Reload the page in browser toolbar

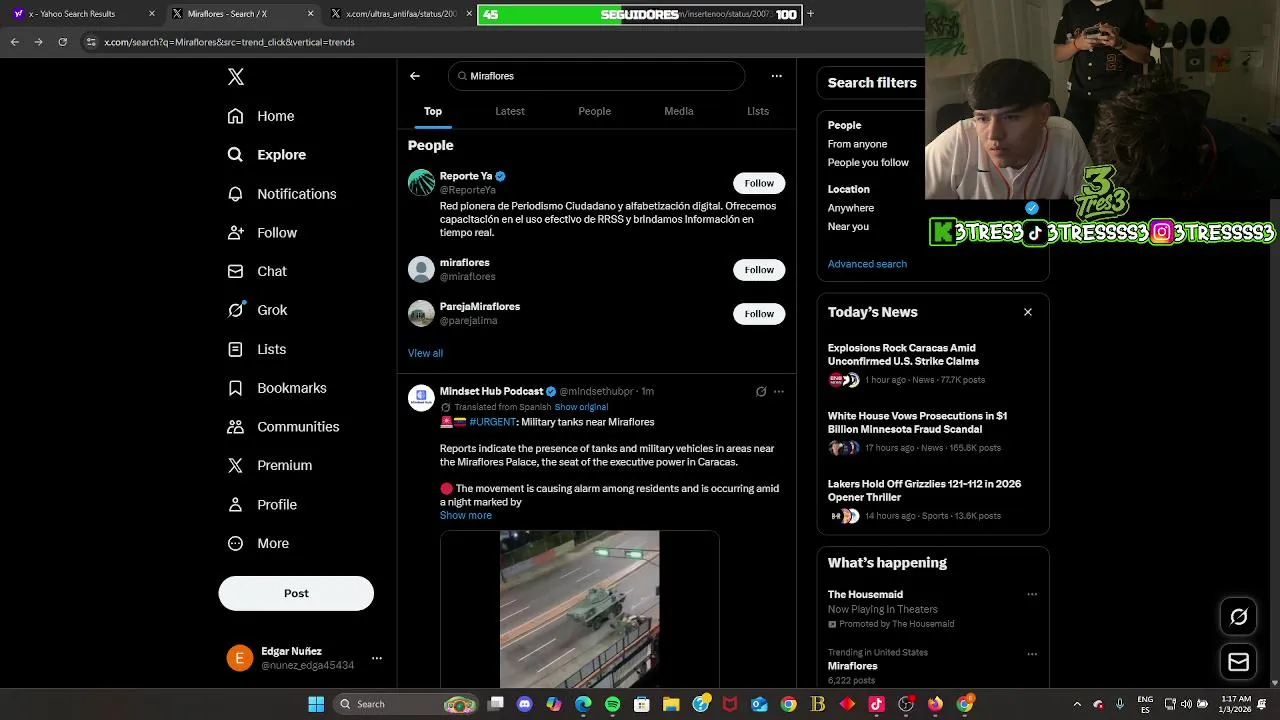[x=62, y=42]
